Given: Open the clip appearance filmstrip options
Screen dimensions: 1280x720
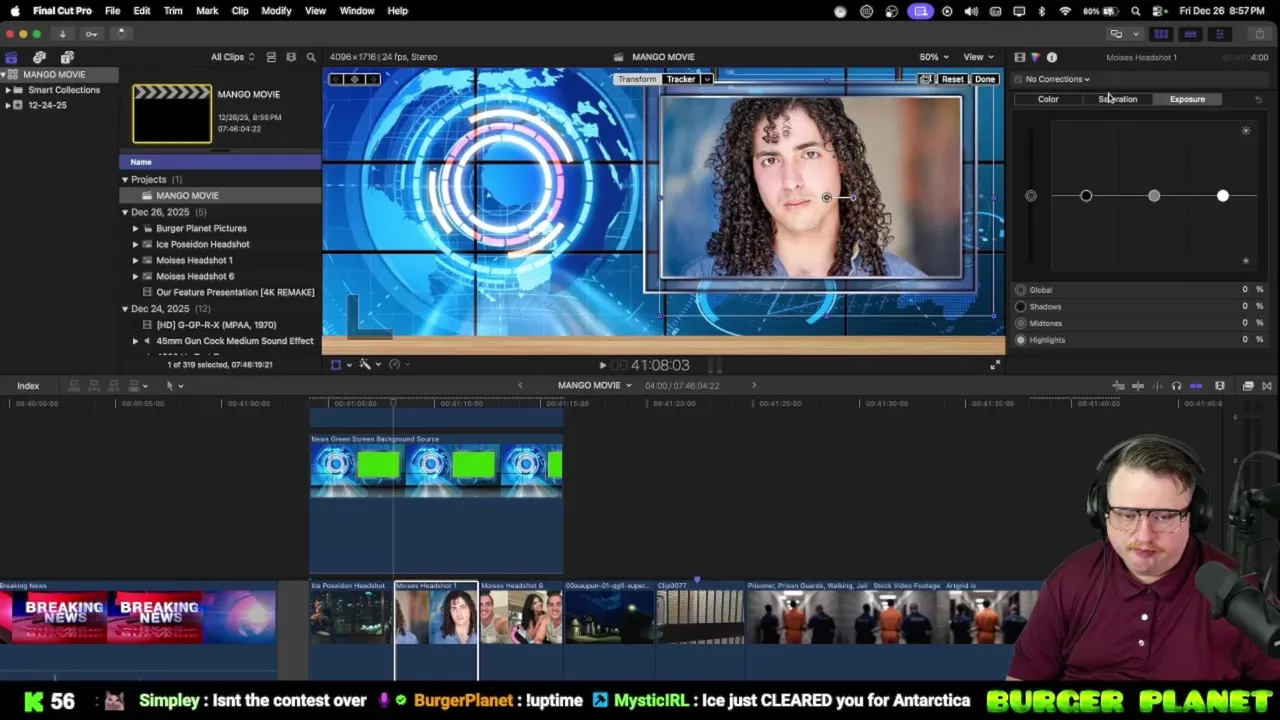Looking at the screenshot, I should pos(1220,386).
